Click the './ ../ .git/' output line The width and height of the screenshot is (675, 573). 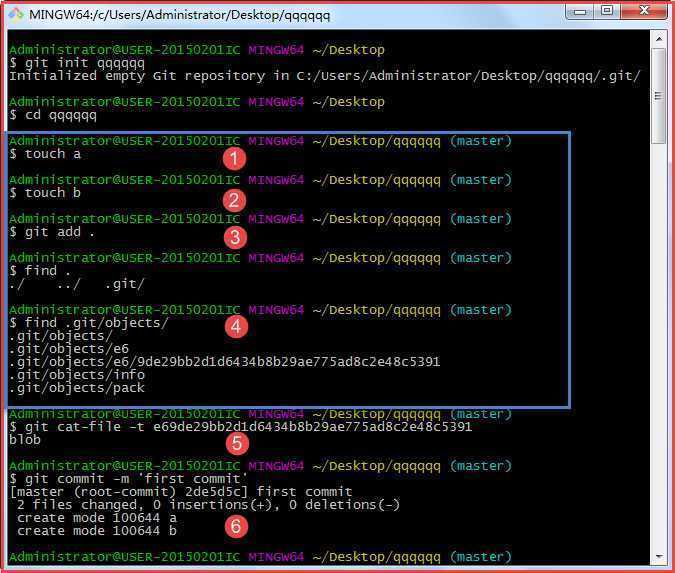(x=77, y=285)
